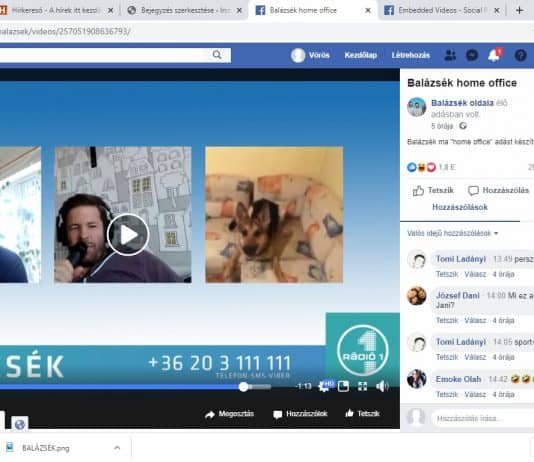Open the Messenger icon in header
The image size is (534, 462).
[472, 55]
